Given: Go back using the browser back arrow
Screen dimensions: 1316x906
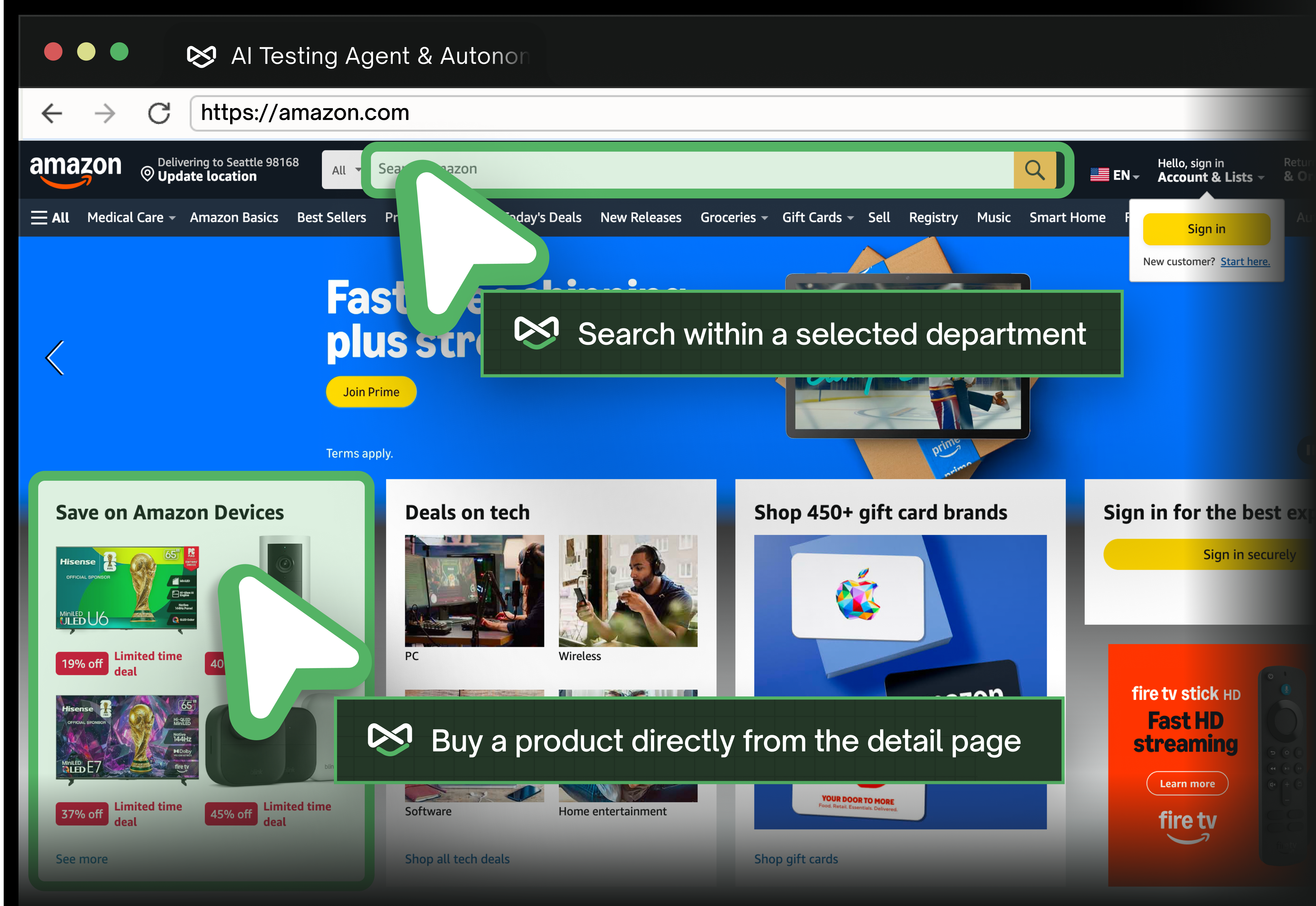Looking at the screenshot, I should [x=52, y=113].
